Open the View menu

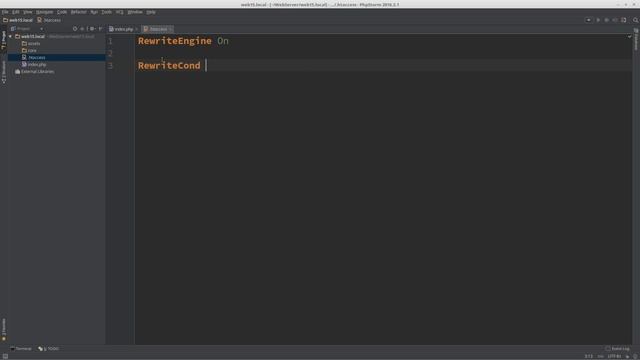point(27,12)
